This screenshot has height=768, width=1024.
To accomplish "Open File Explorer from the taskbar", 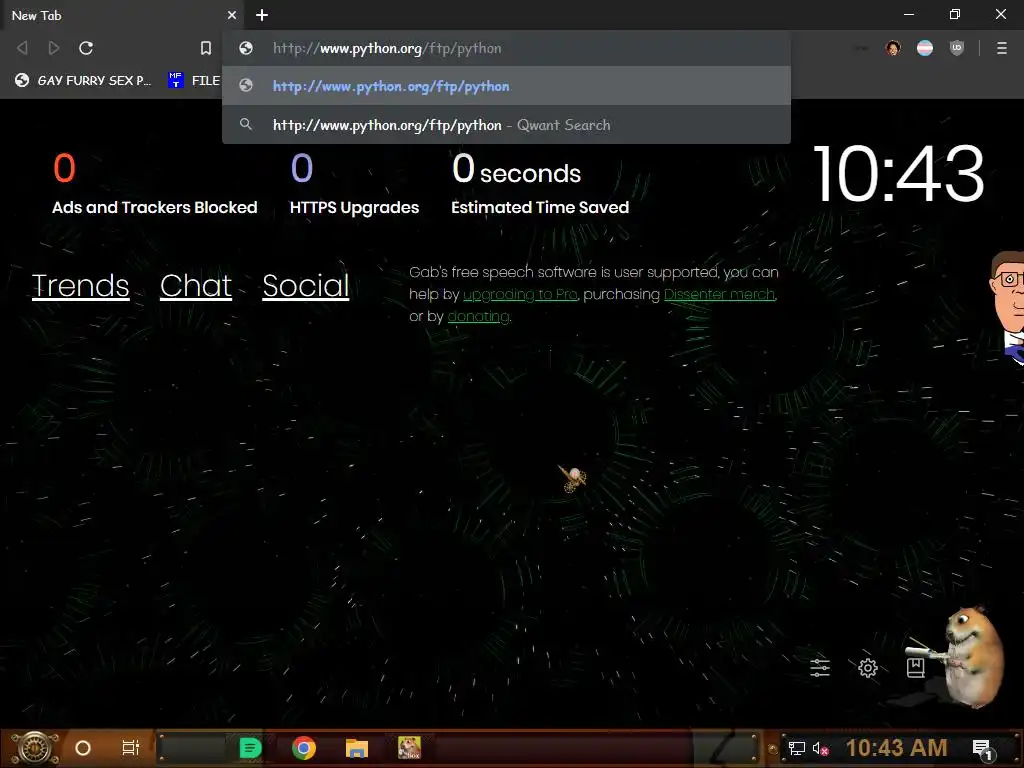I will (x=357, y=748).
